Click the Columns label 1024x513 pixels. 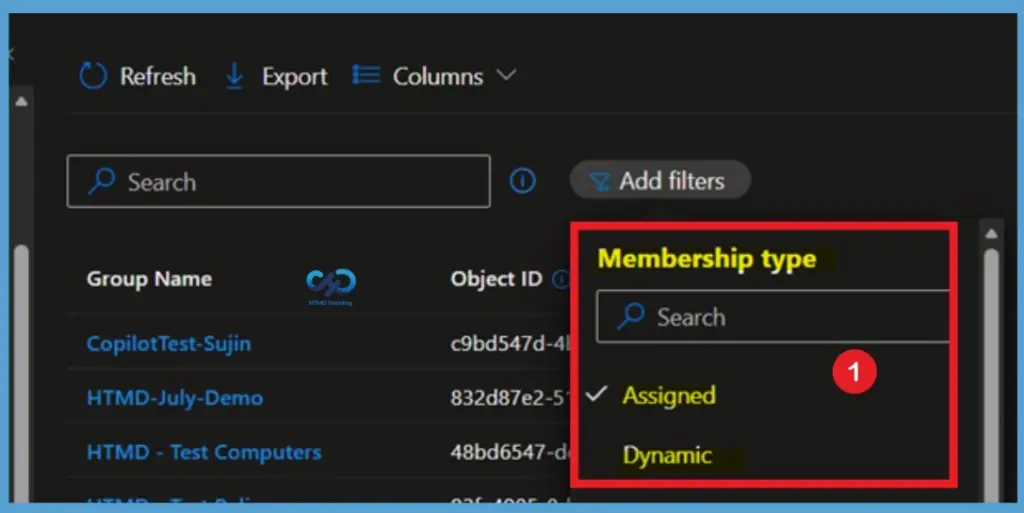tap(438, 76)
